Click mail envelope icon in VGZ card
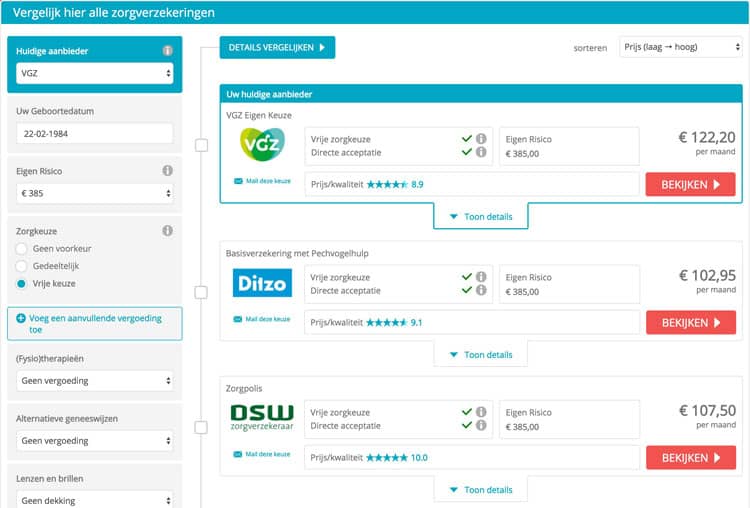The image size is (750, 508). (238, 181)
